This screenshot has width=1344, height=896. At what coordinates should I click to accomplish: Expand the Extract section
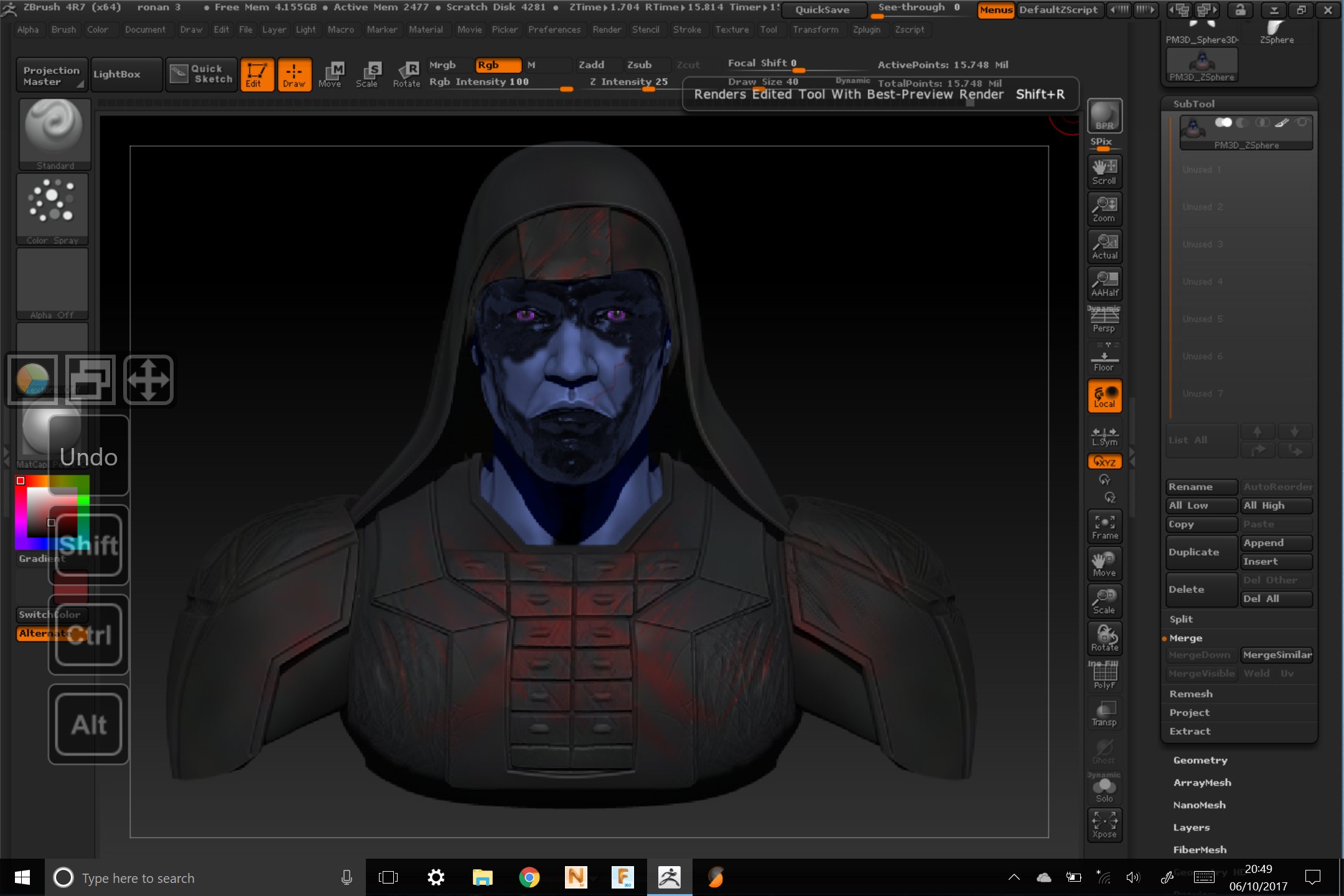1190,731
